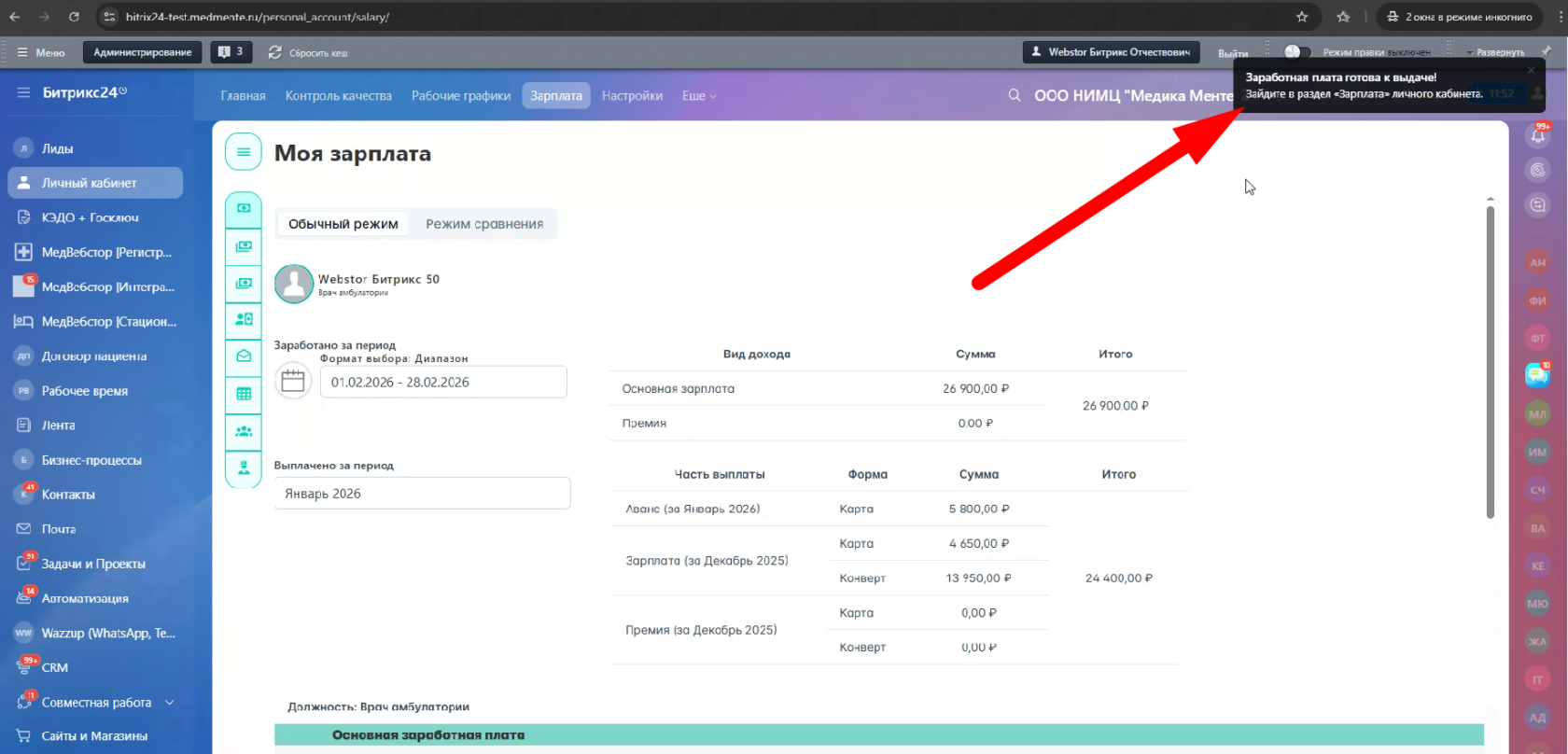Switch to Режим сравнения mode
Screen dimensions: 1568x754
point(483,224)
